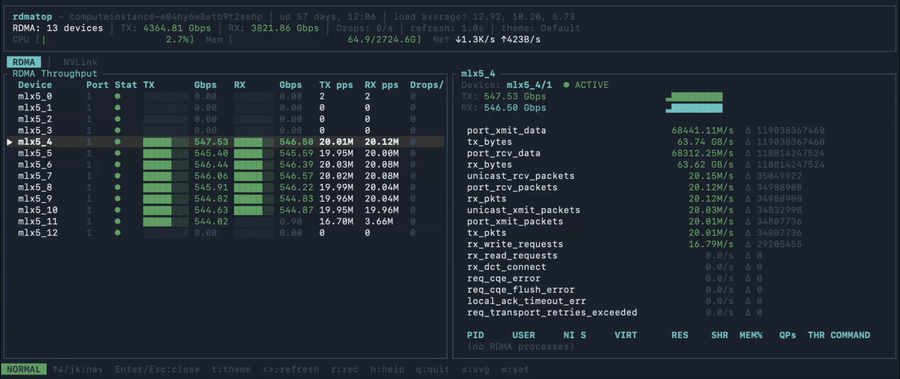Select device mlx5_7 in the list
This screenshot has height=379, width=900.
pyautogui.click(x=35, y=176)
